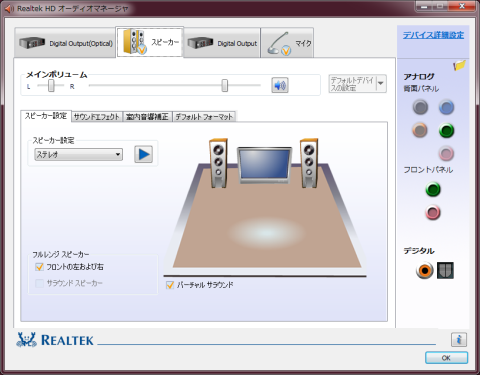Open the デフォルト フォーマット sub-tab
Image resolution: width=480 pixels, height=375 pixels.
pos(204,117)
